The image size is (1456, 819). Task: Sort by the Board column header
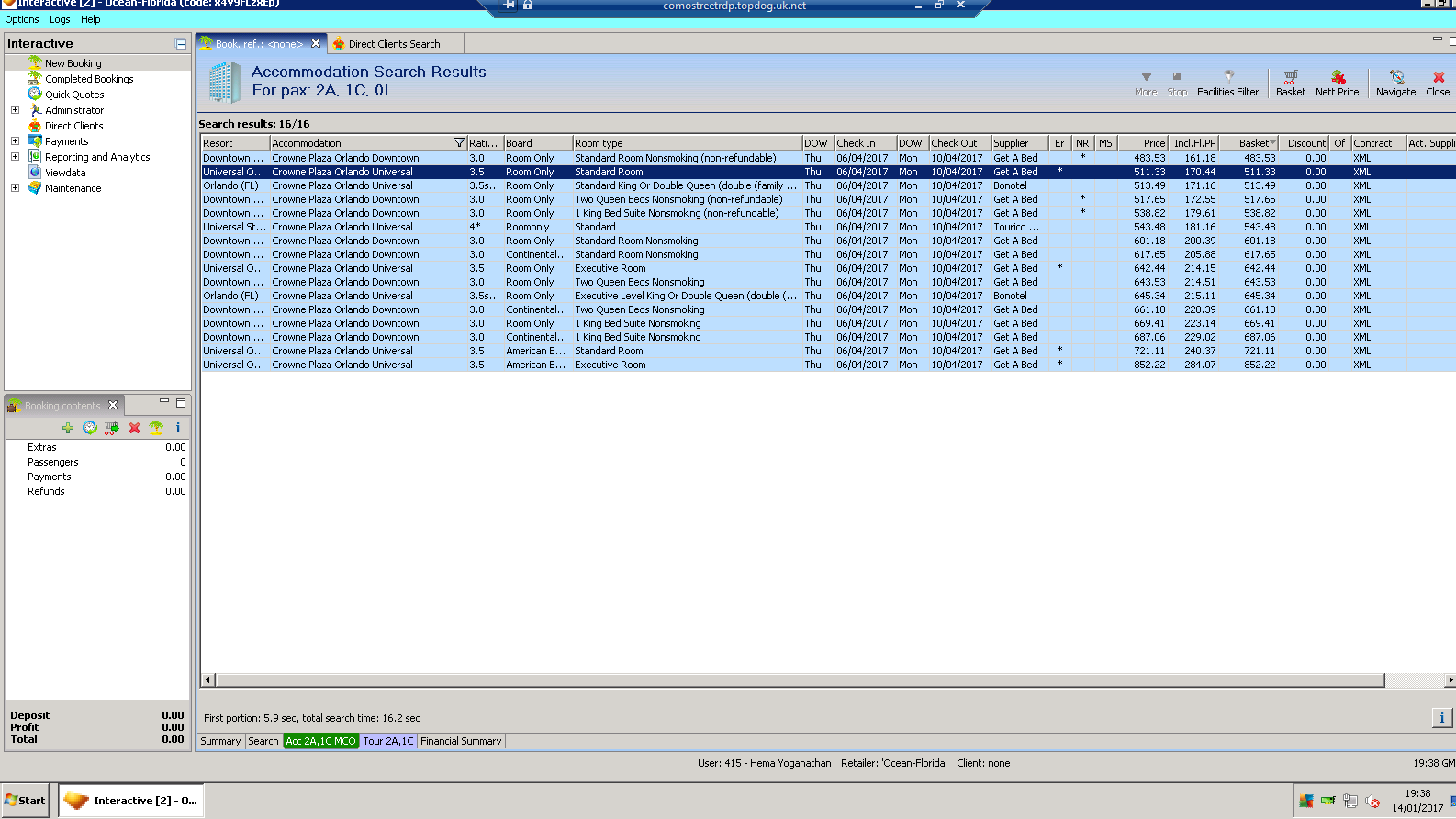[x=538, y=143]
